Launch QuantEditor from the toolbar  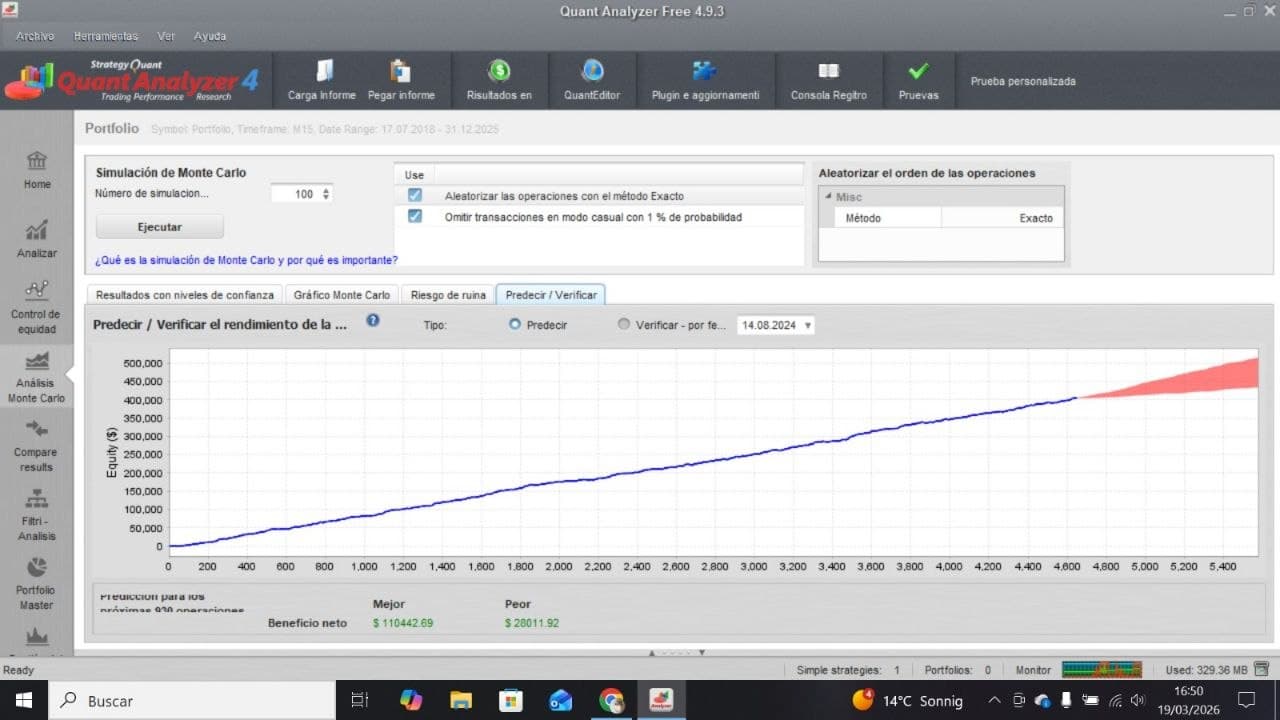pyautogui.click(x=592, y=71)
